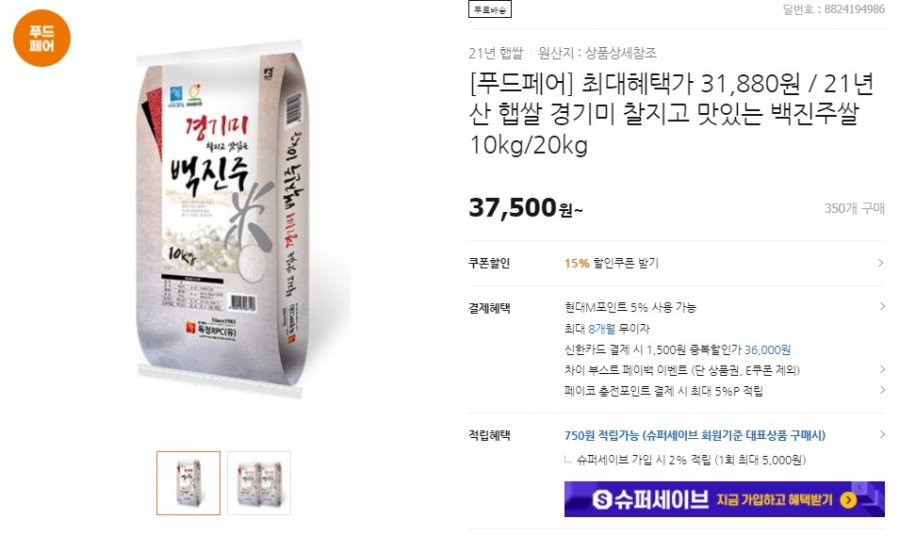Image resolution: width=900 pixels, height=535 pixels.
Task: Click the 최대 8개월 무이자 link
Action: [x=607, y=328]
